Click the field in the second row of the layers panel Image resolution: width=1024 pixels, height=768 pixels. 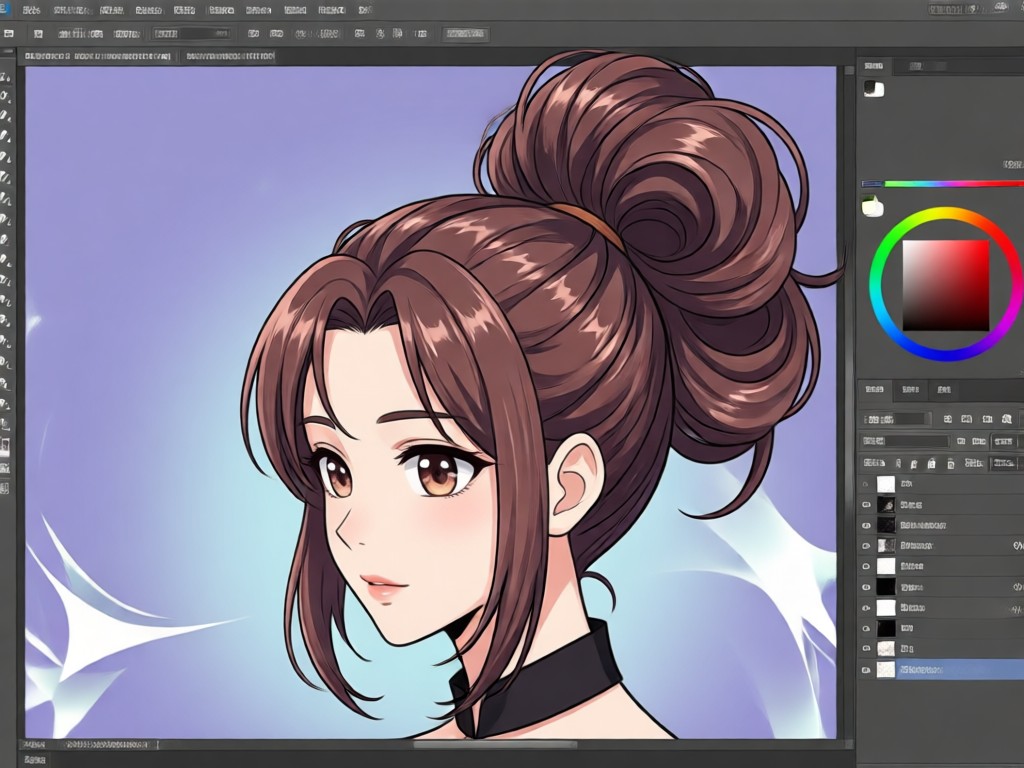pos(905,441)
